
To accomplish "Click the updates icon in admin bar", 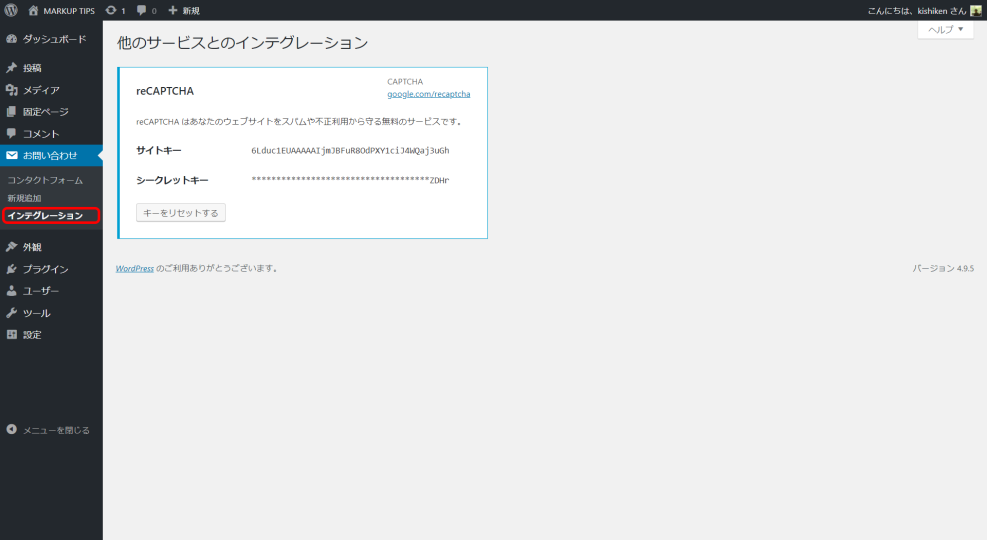I will (111, 10).
